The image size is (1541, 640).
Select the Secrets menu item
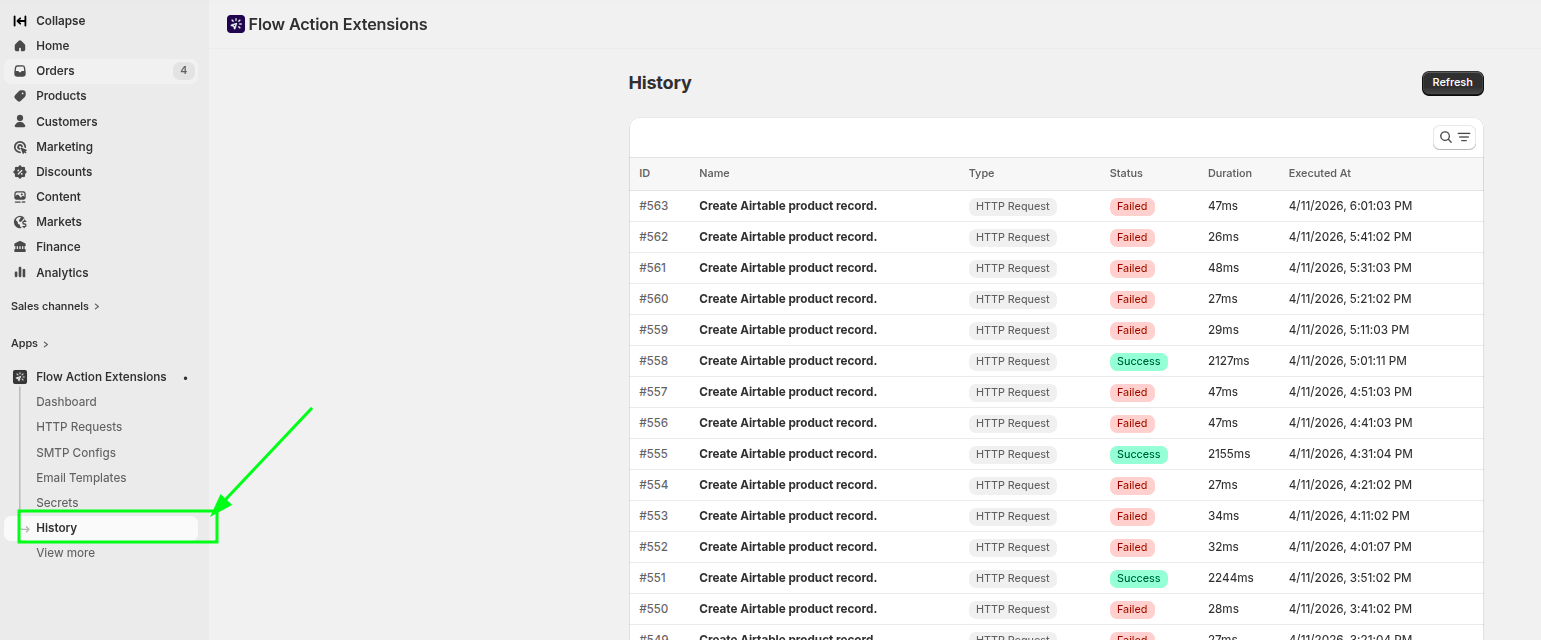click(57, 503)
